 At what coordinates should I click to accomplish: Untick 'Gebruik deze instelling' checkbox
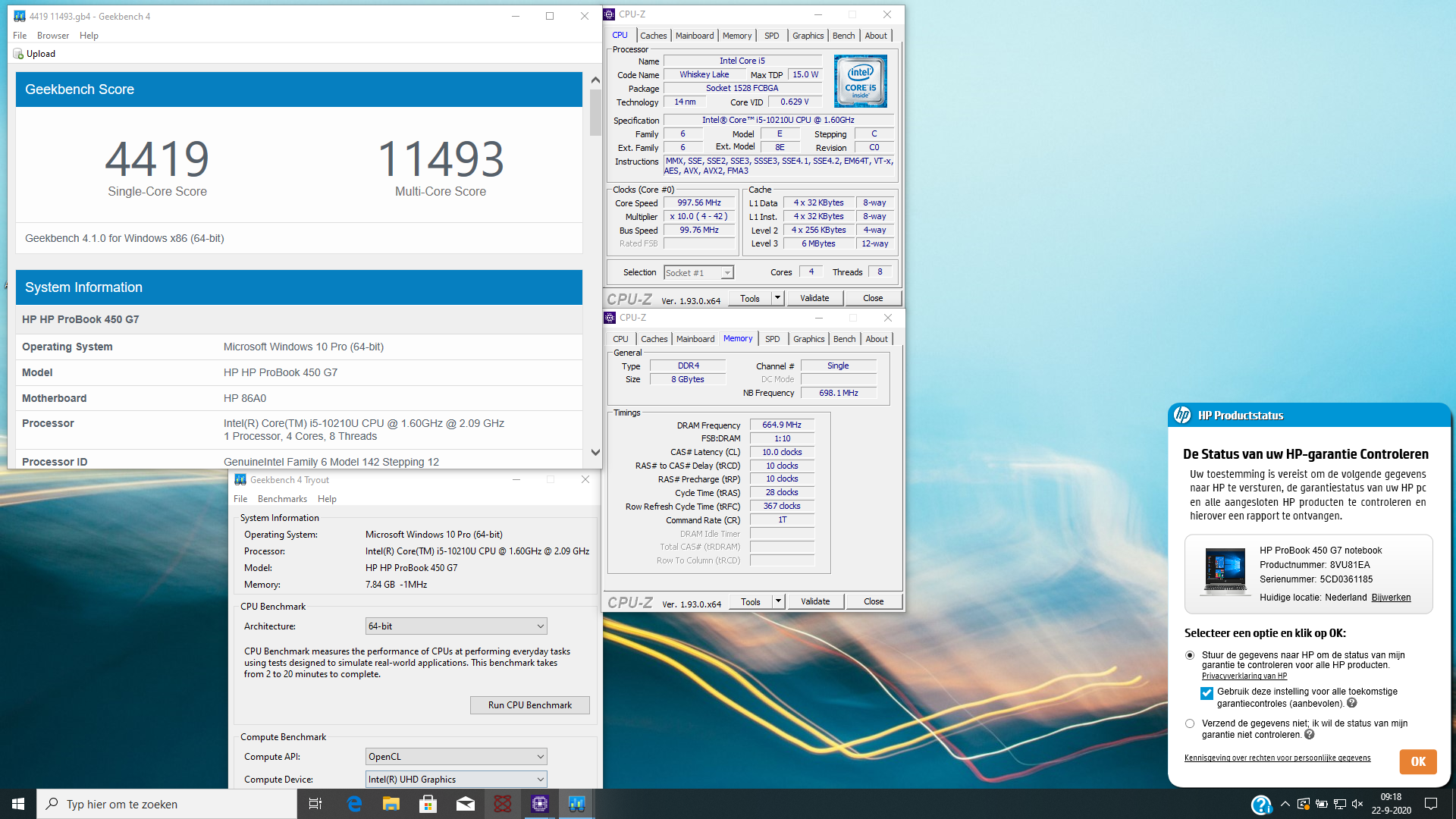(x=1207, y=693)
